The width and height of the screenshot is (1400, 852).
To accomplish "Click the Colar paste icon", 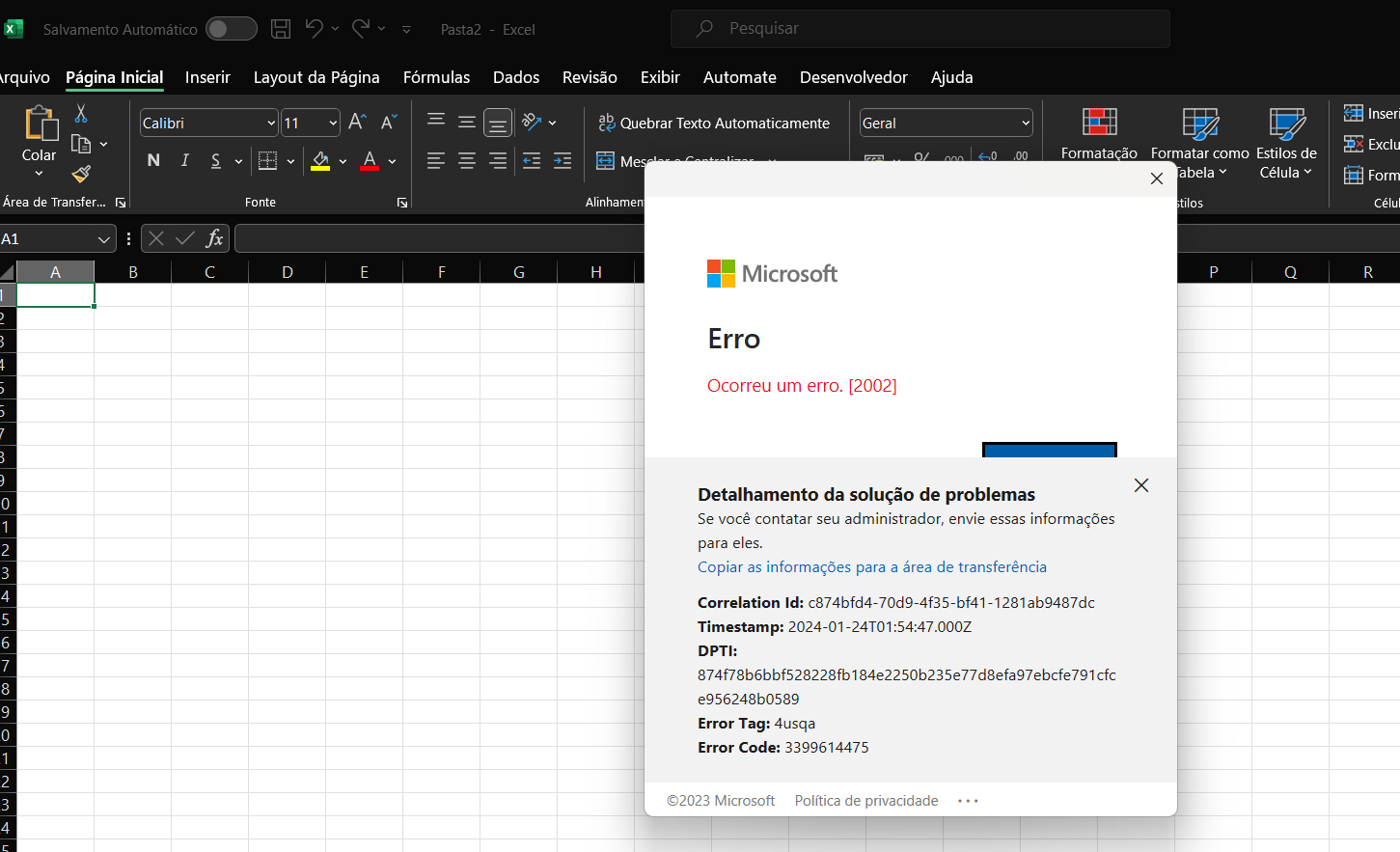I will (41, 124).
